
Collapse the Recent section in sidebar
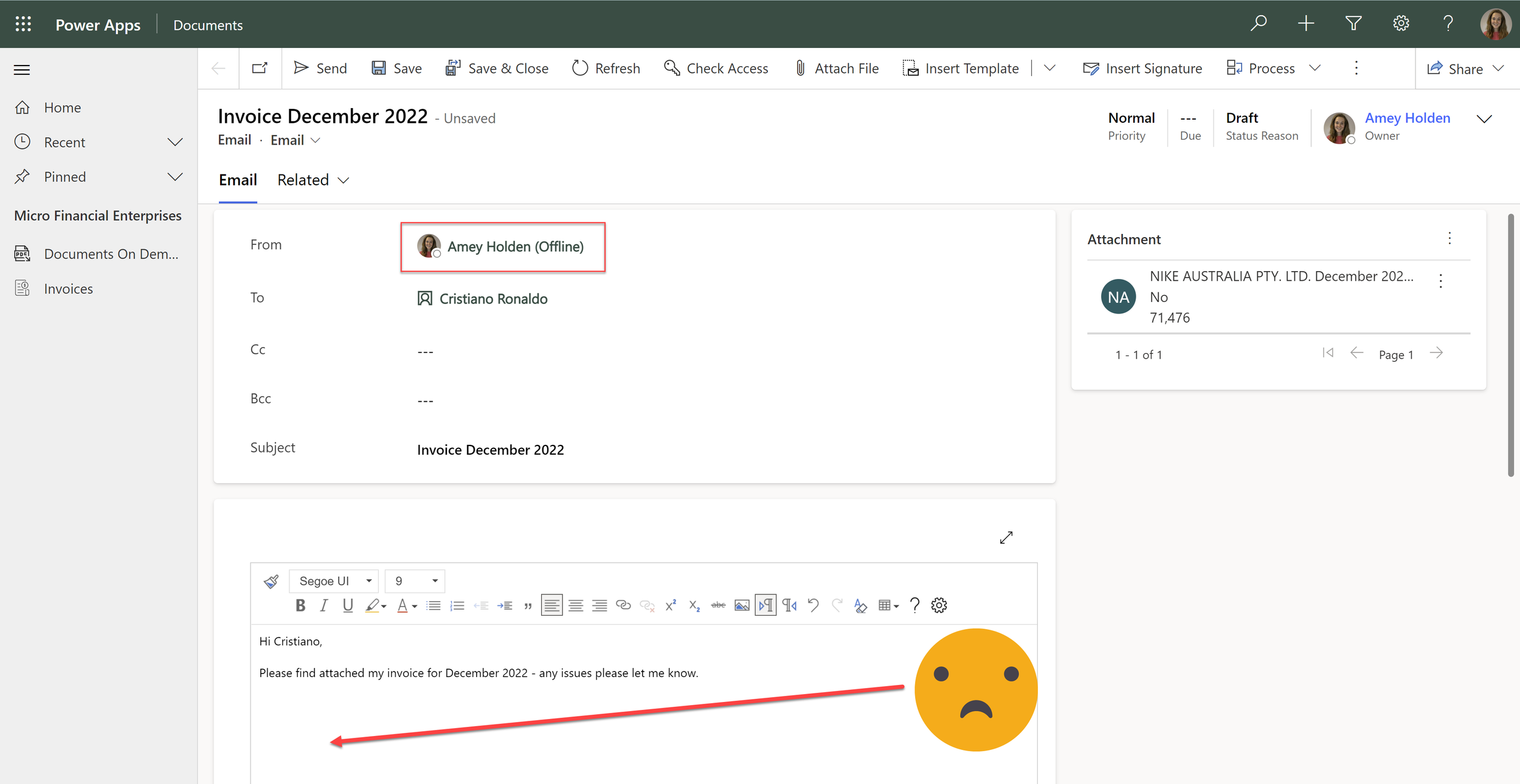(x=175, y=142)
